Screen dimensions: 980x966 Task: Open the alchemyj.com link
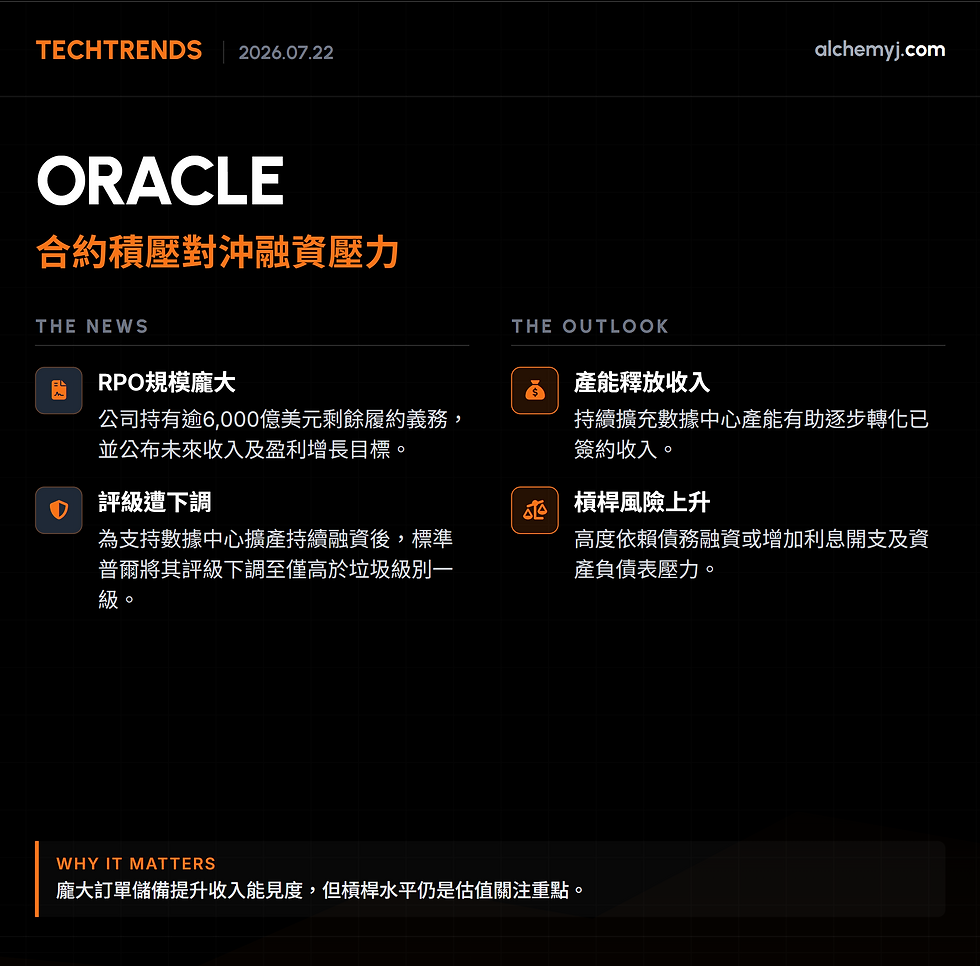coord(879,49)
